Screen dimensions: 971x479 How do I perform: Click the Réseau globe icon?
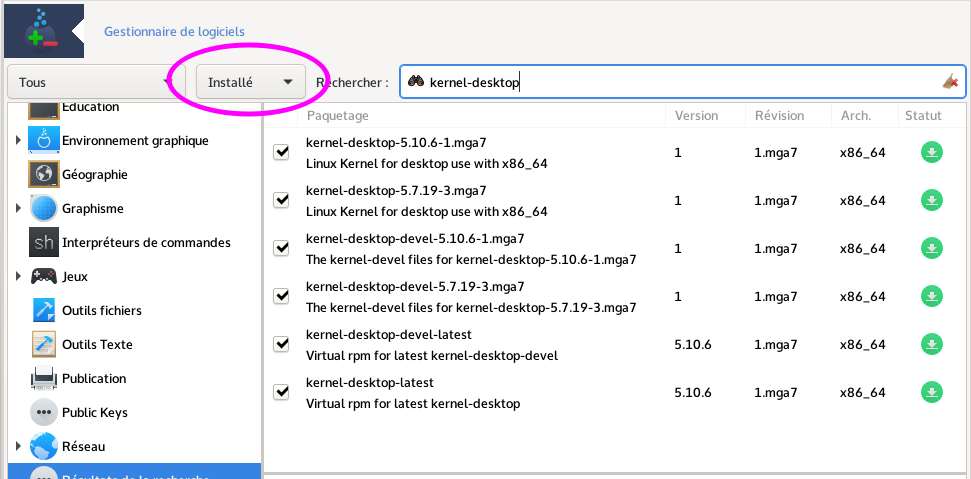click(43, 446)
